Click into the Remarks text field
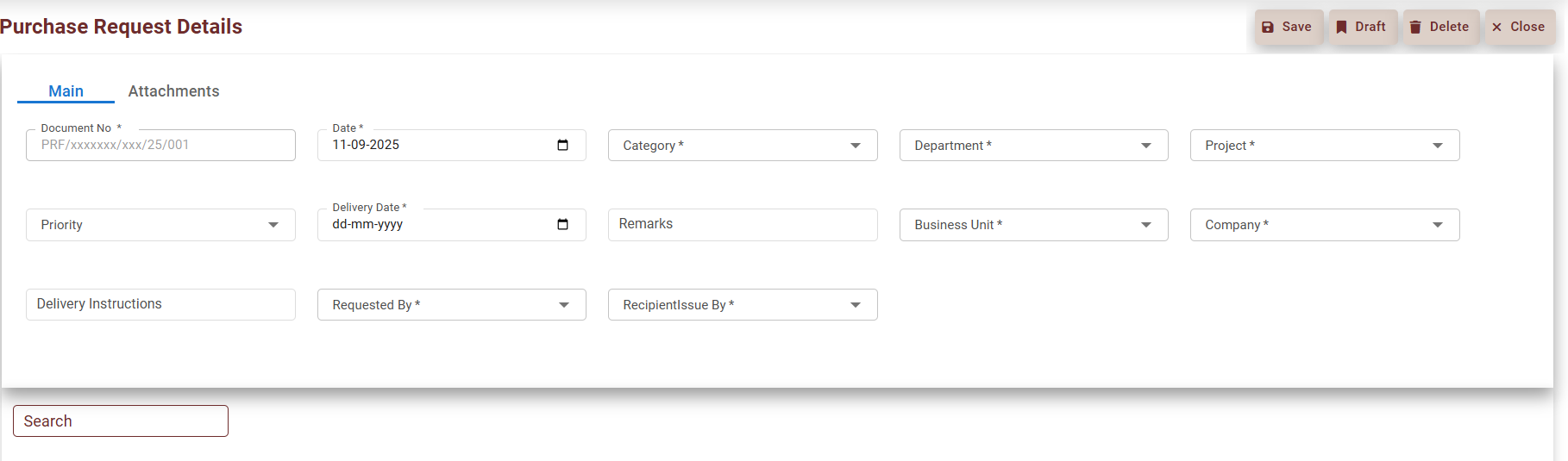The height and width of the screenshot is (461, 1568). pyautogui.click(x=742, y=224)
